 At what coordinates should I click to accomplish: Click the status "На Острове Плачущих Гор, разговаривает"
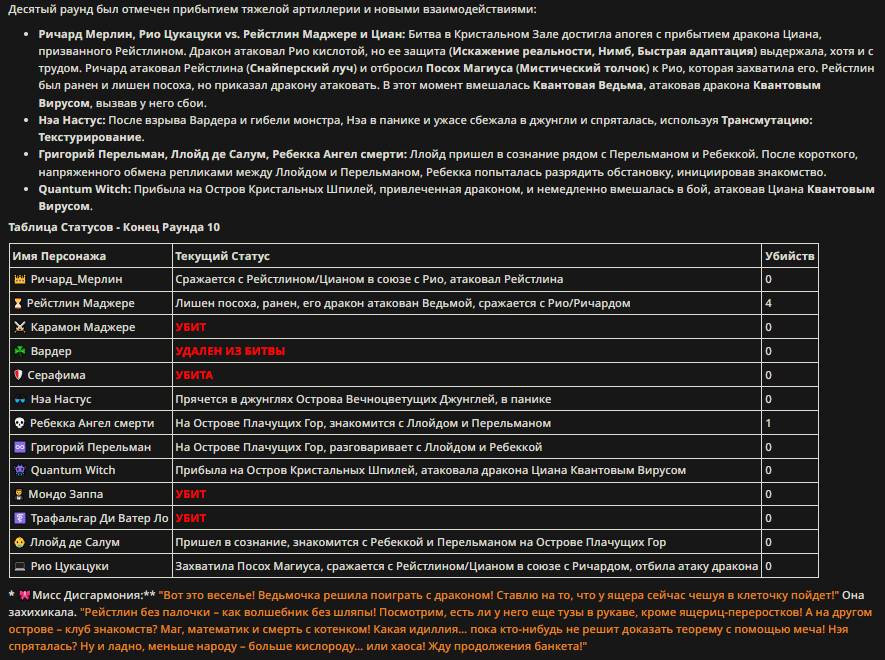[358, 447]
